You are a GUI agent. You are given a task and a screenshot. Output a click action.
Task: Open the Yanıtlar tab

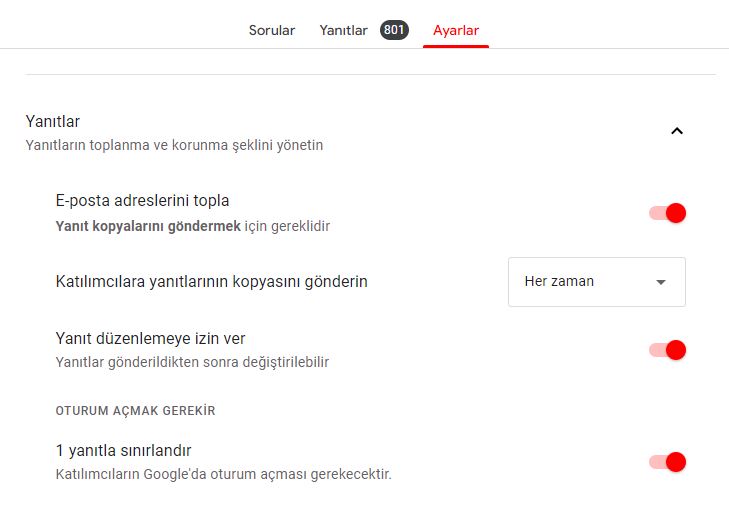coord(343,30)
